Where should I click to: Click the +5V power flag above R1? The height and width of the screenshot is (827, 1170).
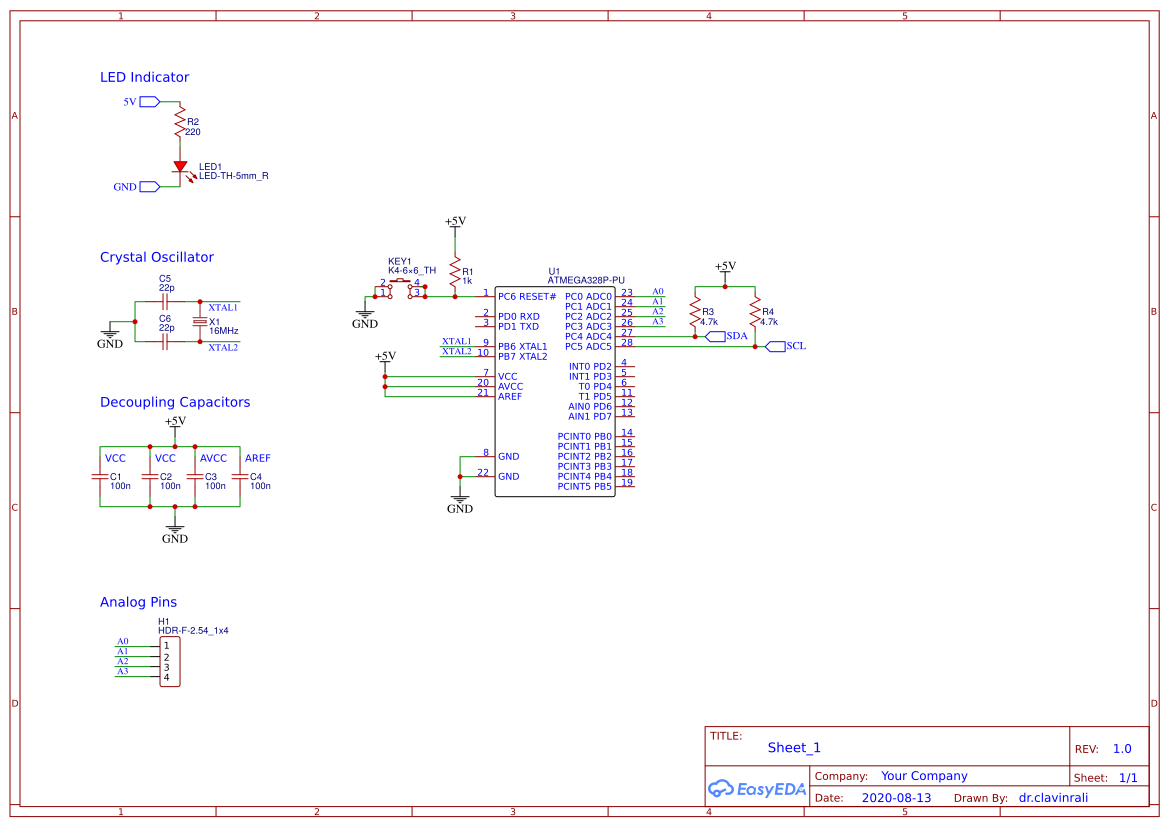tap(457, 224)
